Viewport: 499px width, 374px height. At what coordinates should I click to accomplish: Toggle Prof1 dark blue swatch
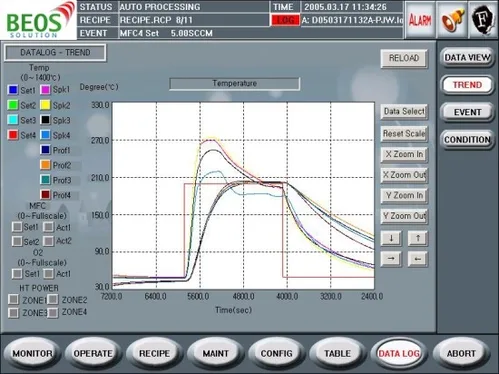click(x=45, y=150)
